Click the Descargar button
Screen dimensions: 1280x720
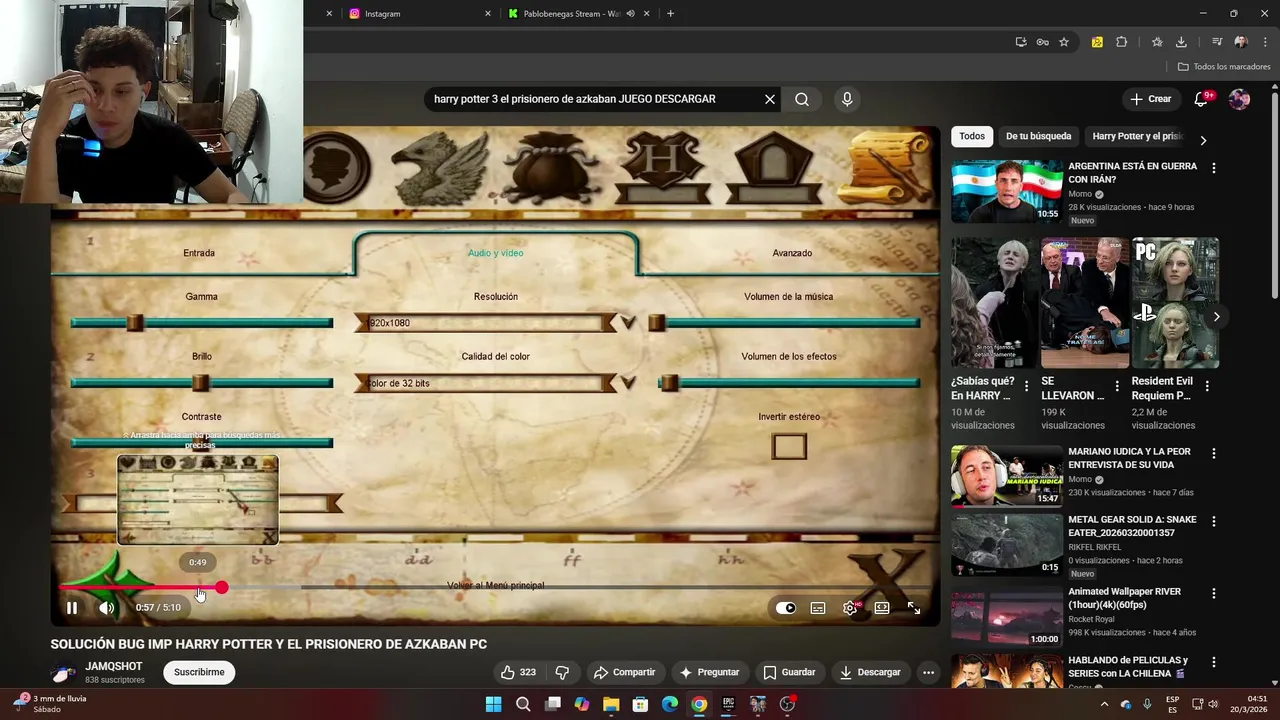870,672
